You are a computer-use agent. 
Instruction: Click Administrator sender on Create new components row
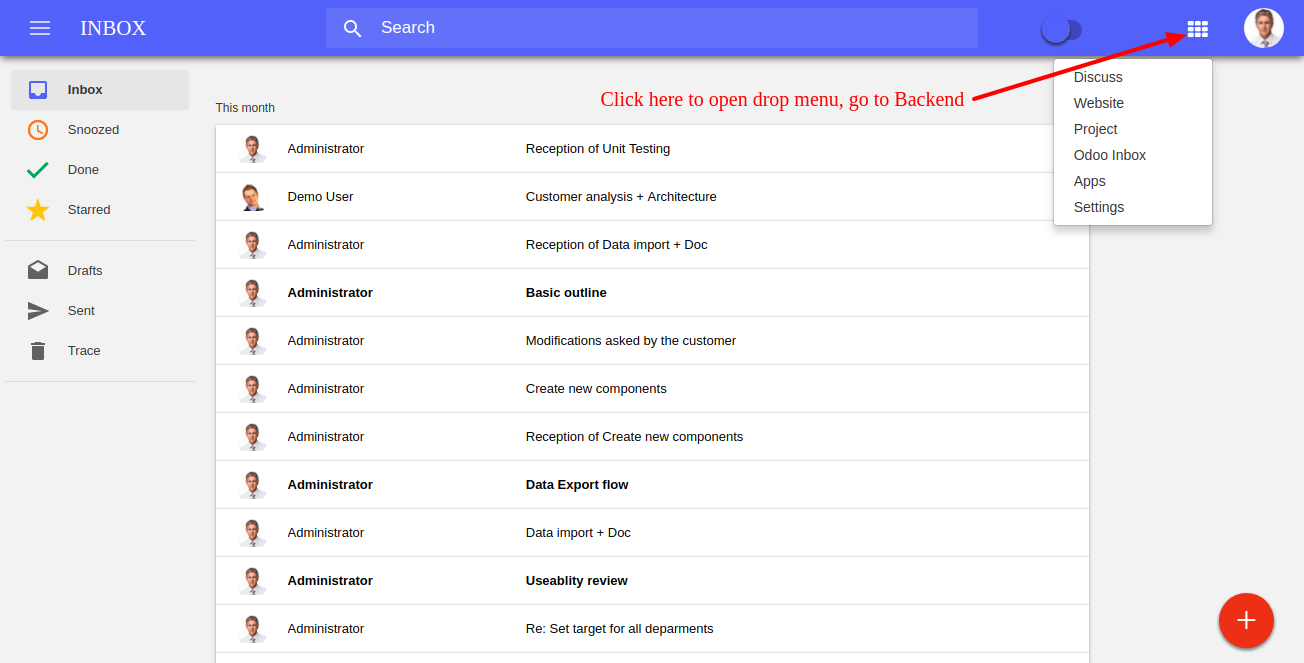(326, 389)
